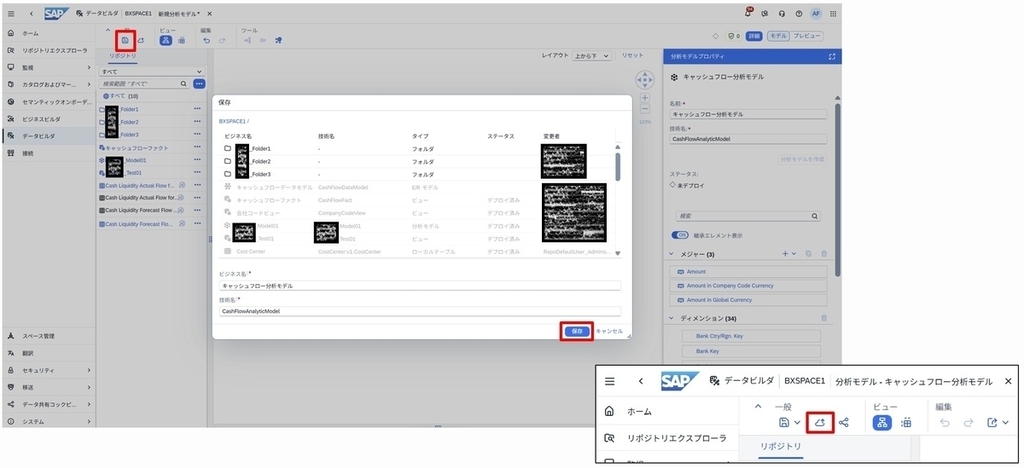
Task: Click the save icon in the main toolbar
Action: point(125,40)
